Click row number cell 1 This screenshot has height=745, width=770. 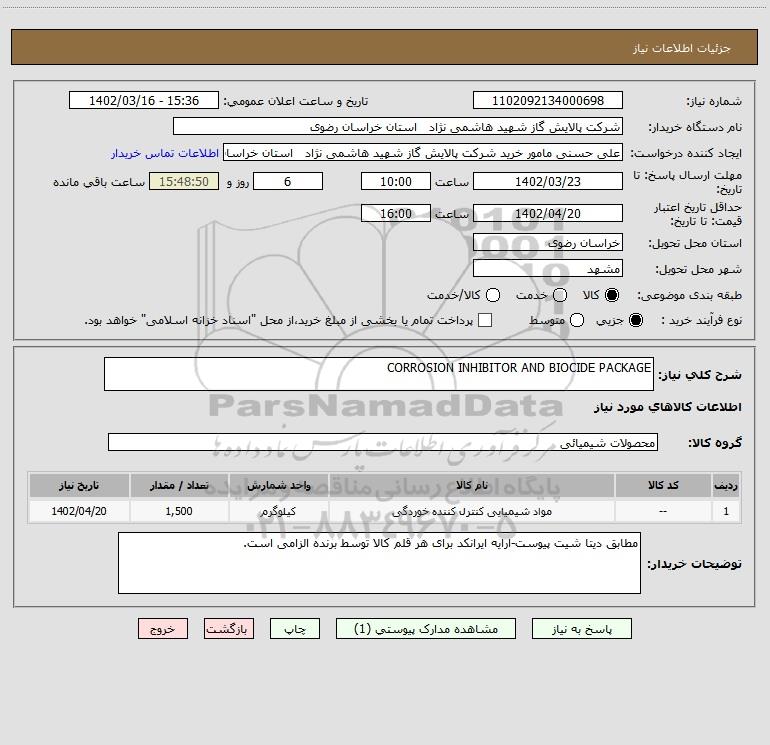coord(726,511)
